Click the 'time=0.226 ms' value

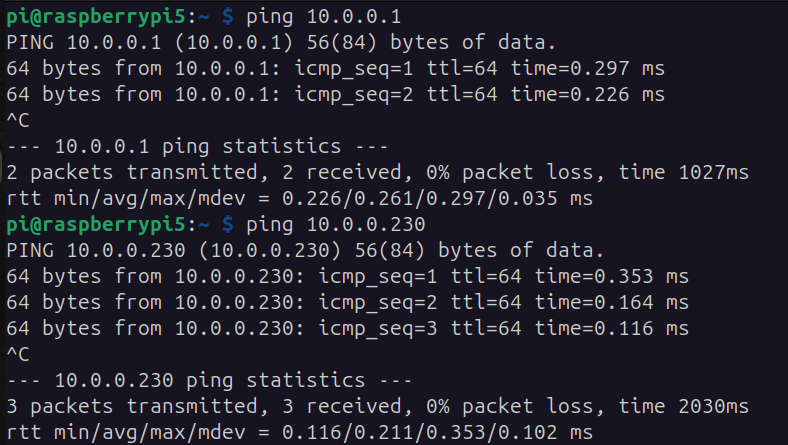tap(588, 95)
